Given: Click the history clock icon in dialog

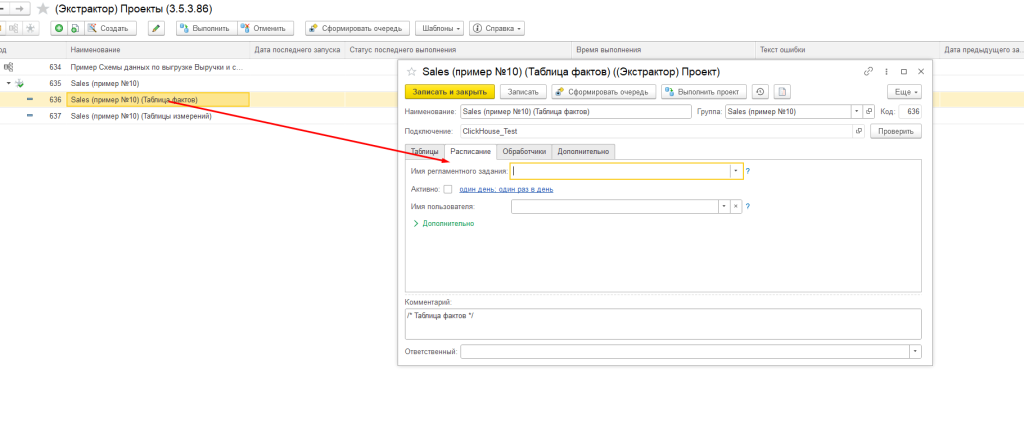Looking at the screenshot, I should click(x=761, y=92).
